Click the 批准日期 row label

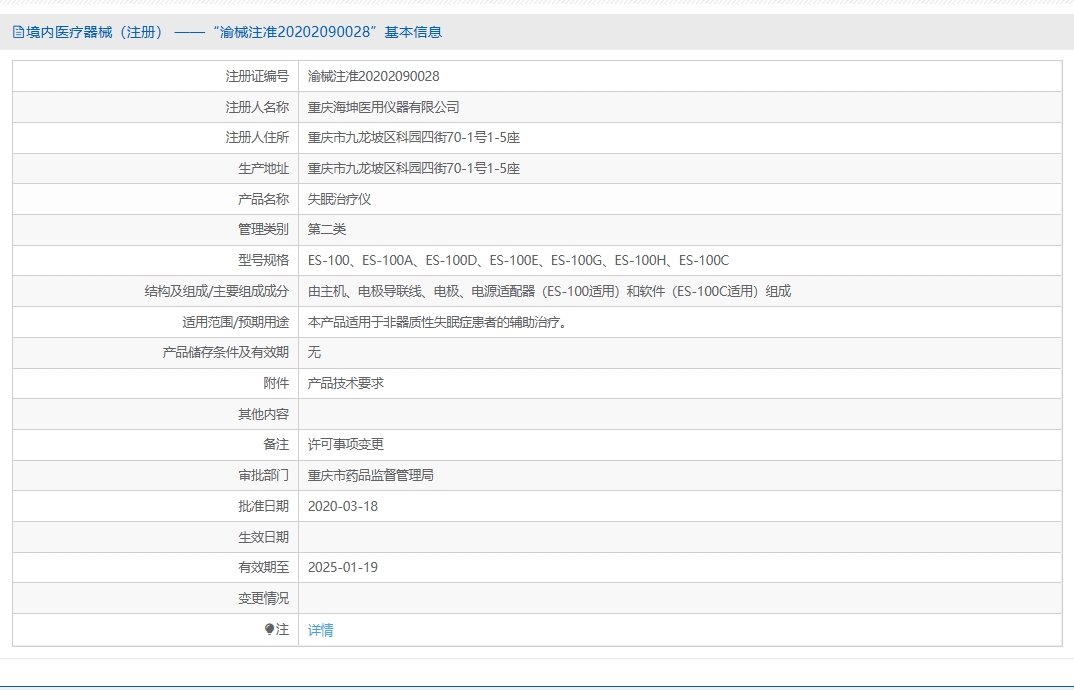click(x=264, y=506)
